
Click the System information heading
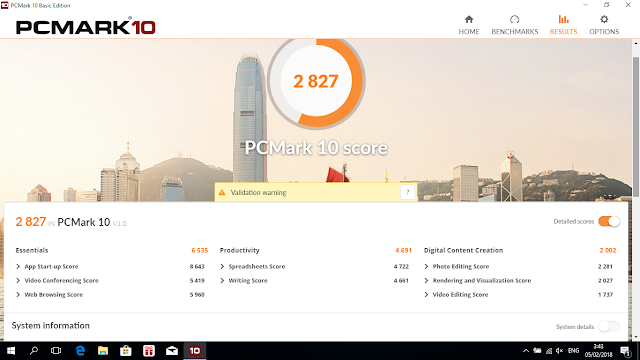[x=51, y=326]
